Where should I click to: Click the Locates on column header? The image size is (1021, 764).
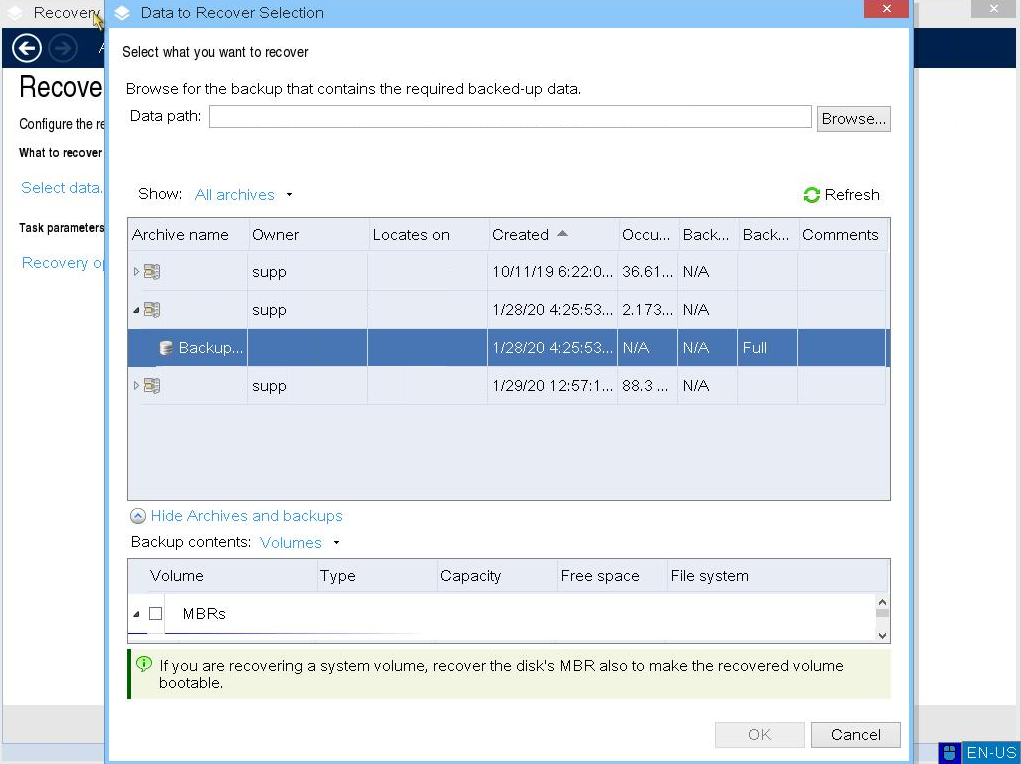point(428,234)
